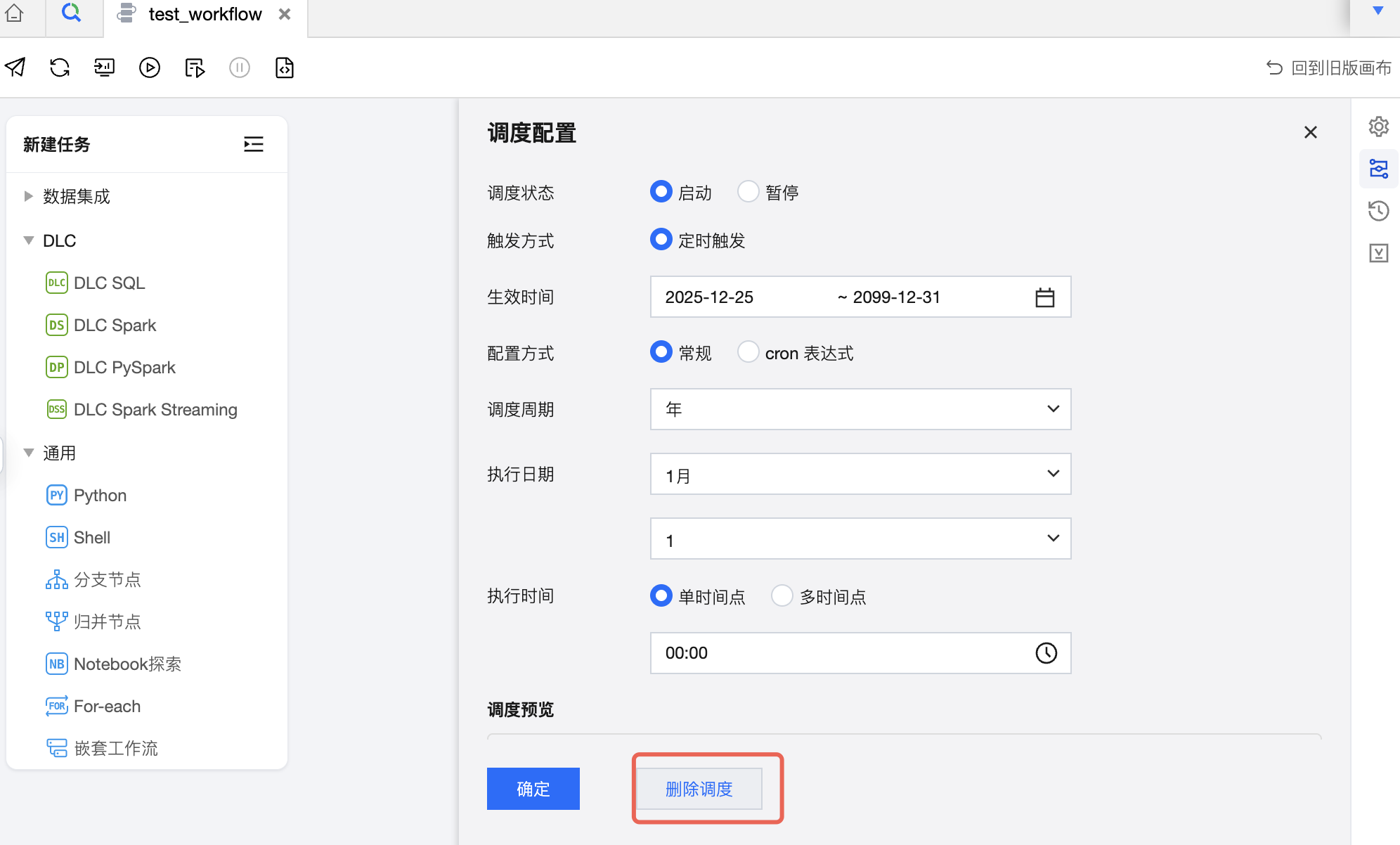Open the 调度周期 dropdown showing 年
This screenshot has height=845, width=1400.
(860, 409)
